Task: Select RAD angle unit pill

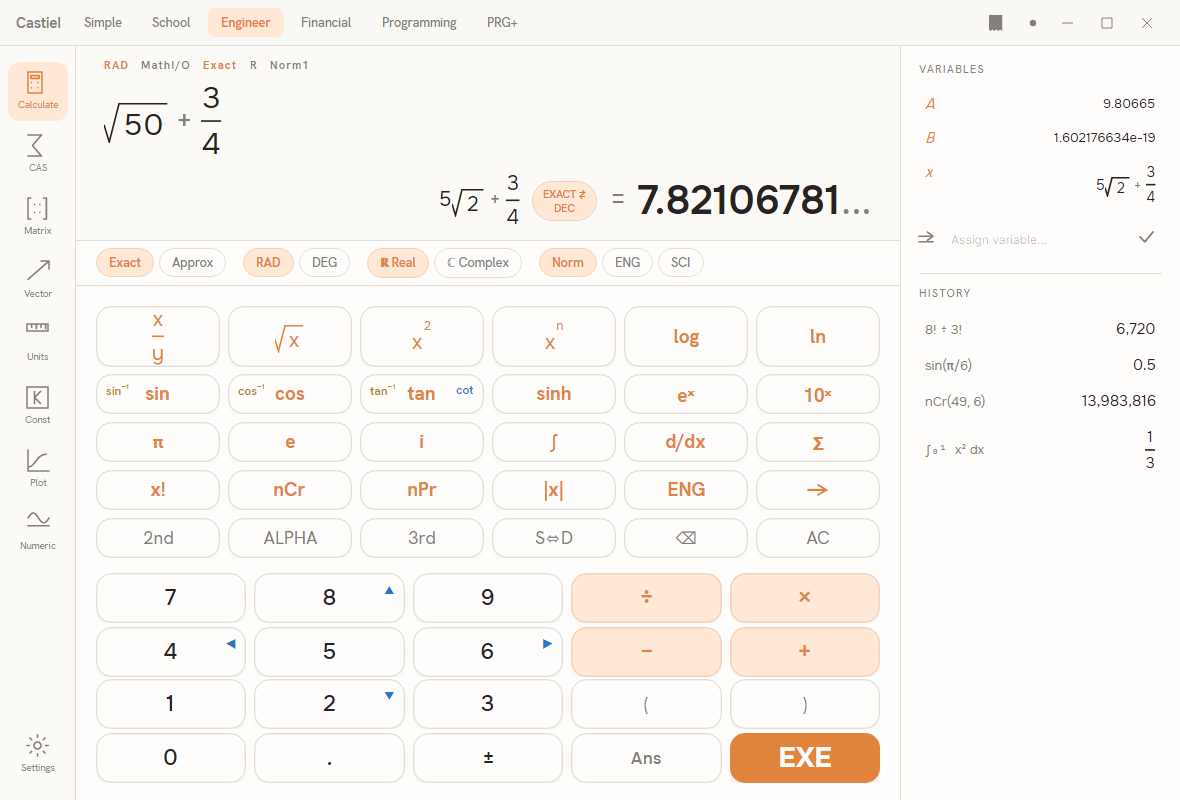Action: click(268, 263)
